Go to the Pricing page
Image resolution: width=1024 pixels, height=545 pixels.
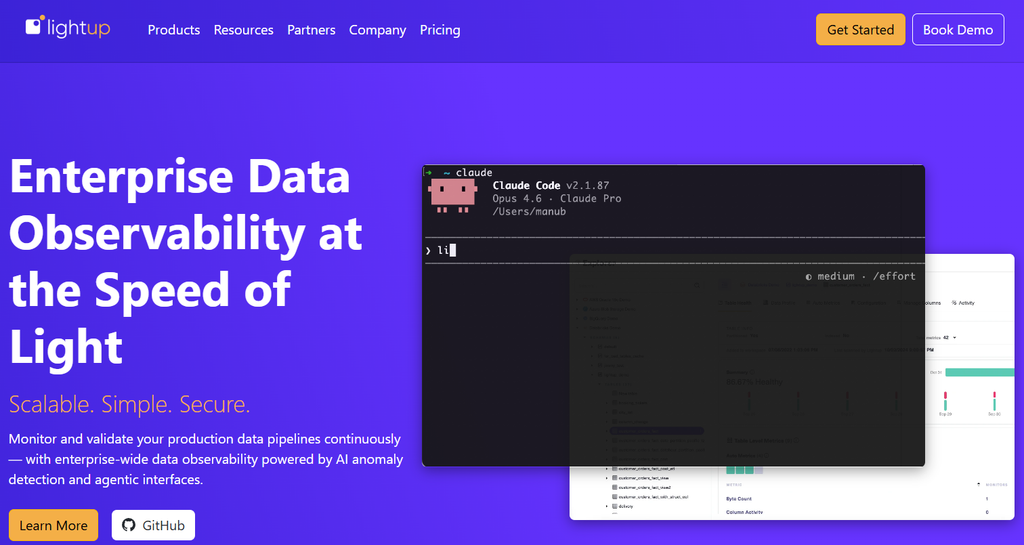click(x=440, y=30)
